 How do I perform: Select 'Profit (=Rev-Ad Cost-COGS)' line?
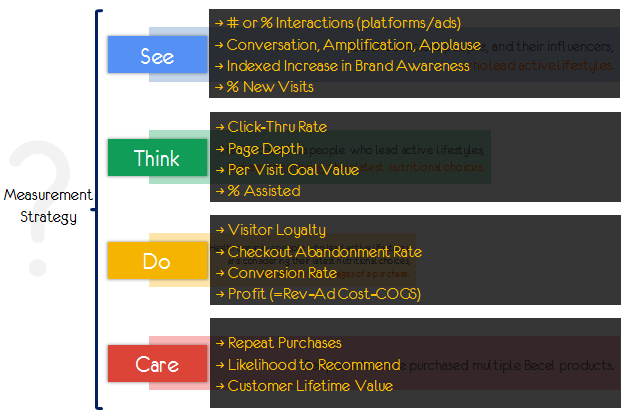(318, 294)
